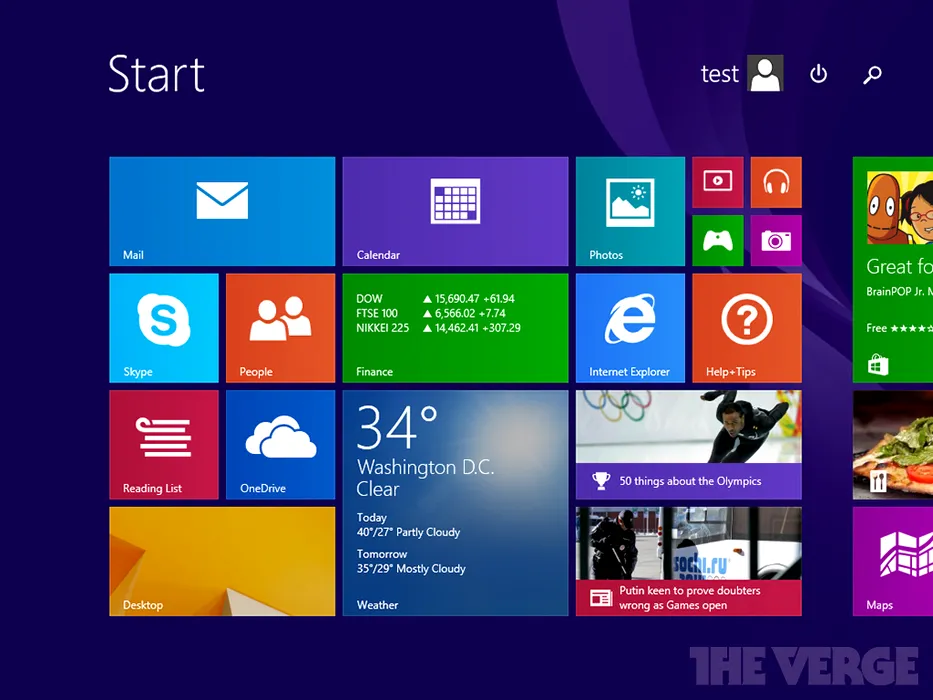The height and width of the screenshot is (700, 933).
Task: Launch Skype from the Start screen
Action: 164,327
